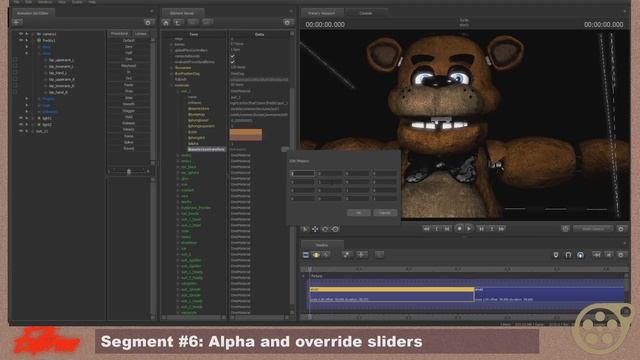This screenshot has width=640, height=360.
Task: Choose the selection arrow tool under viewport
Action: click(x=305, y=229)
